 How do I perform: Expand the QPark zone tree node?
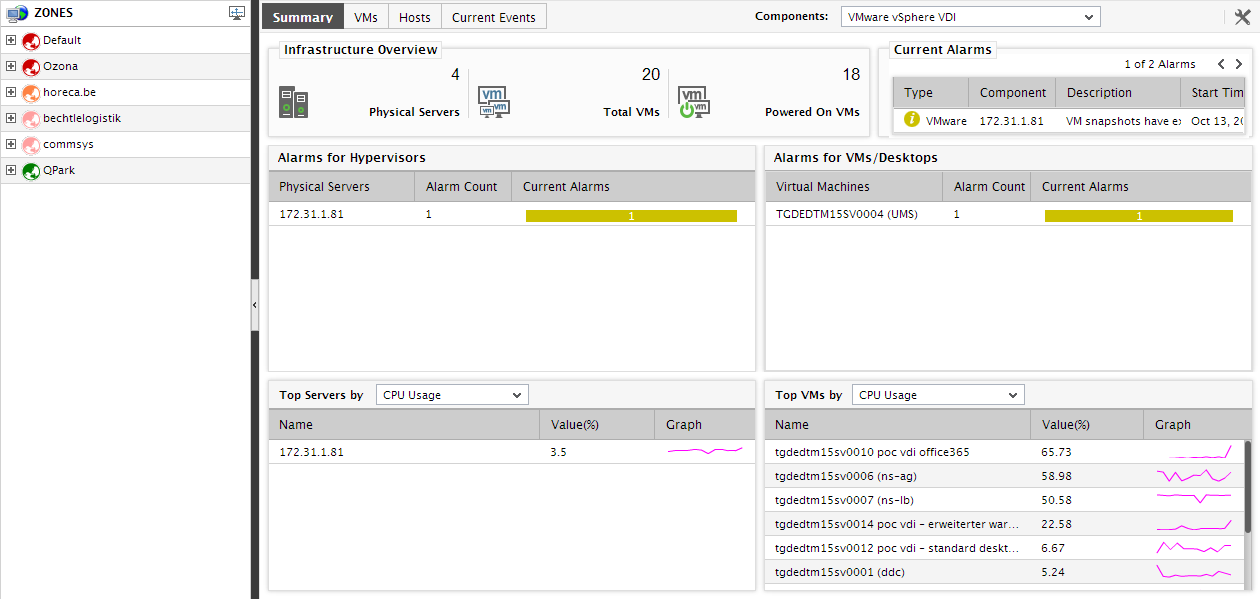pyautogui.click(x=11, y=170)
